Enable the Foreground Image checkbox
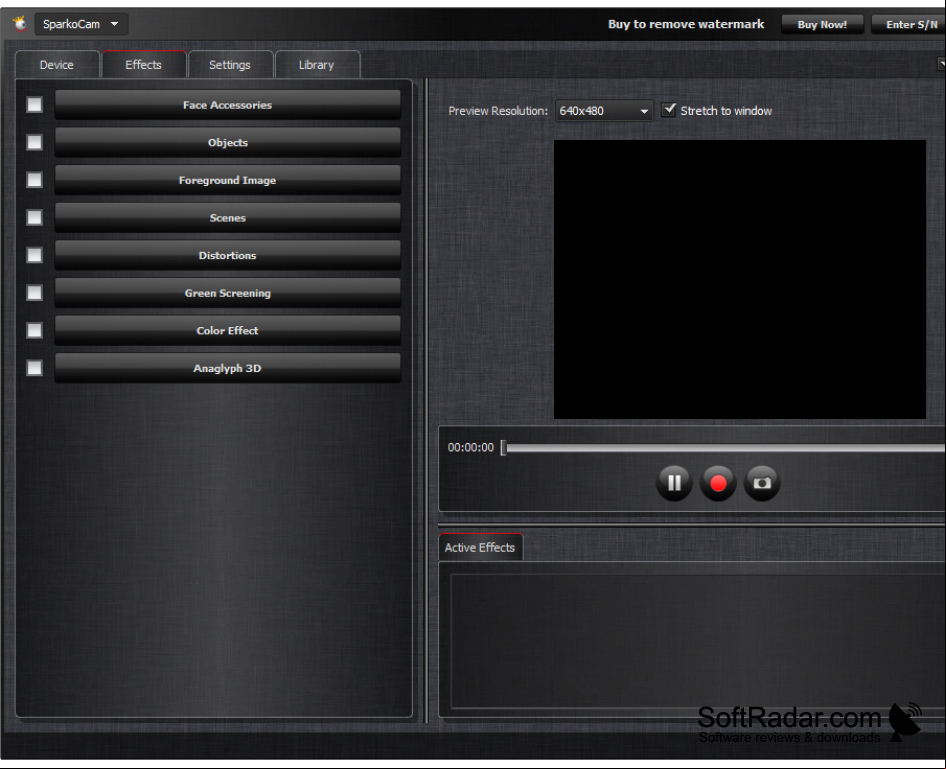 pos(34,180)
